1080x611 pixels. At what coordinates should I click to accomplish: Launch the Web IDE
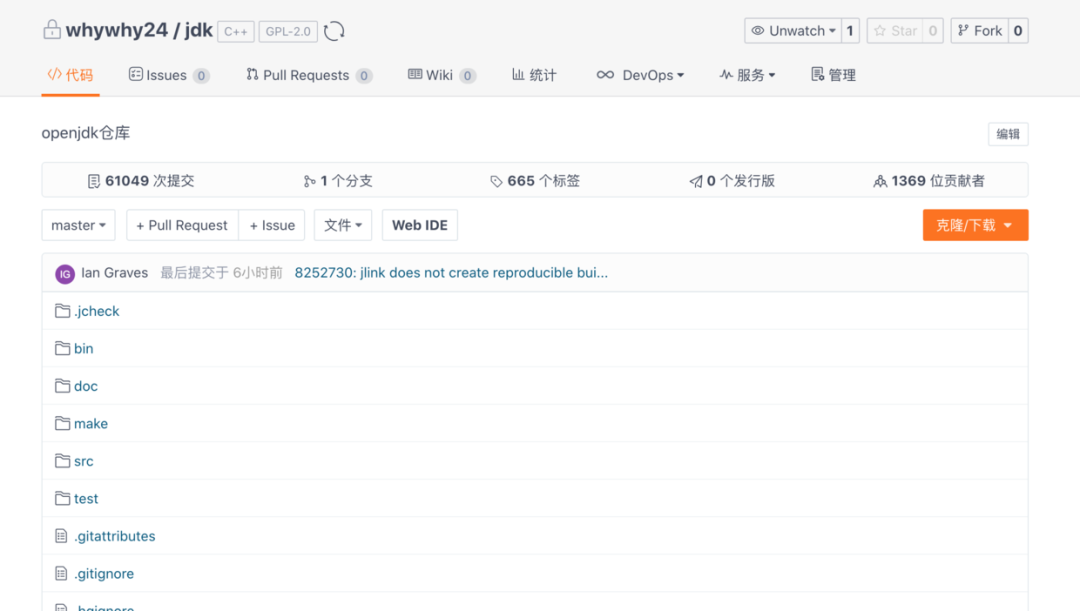point(419,225)
